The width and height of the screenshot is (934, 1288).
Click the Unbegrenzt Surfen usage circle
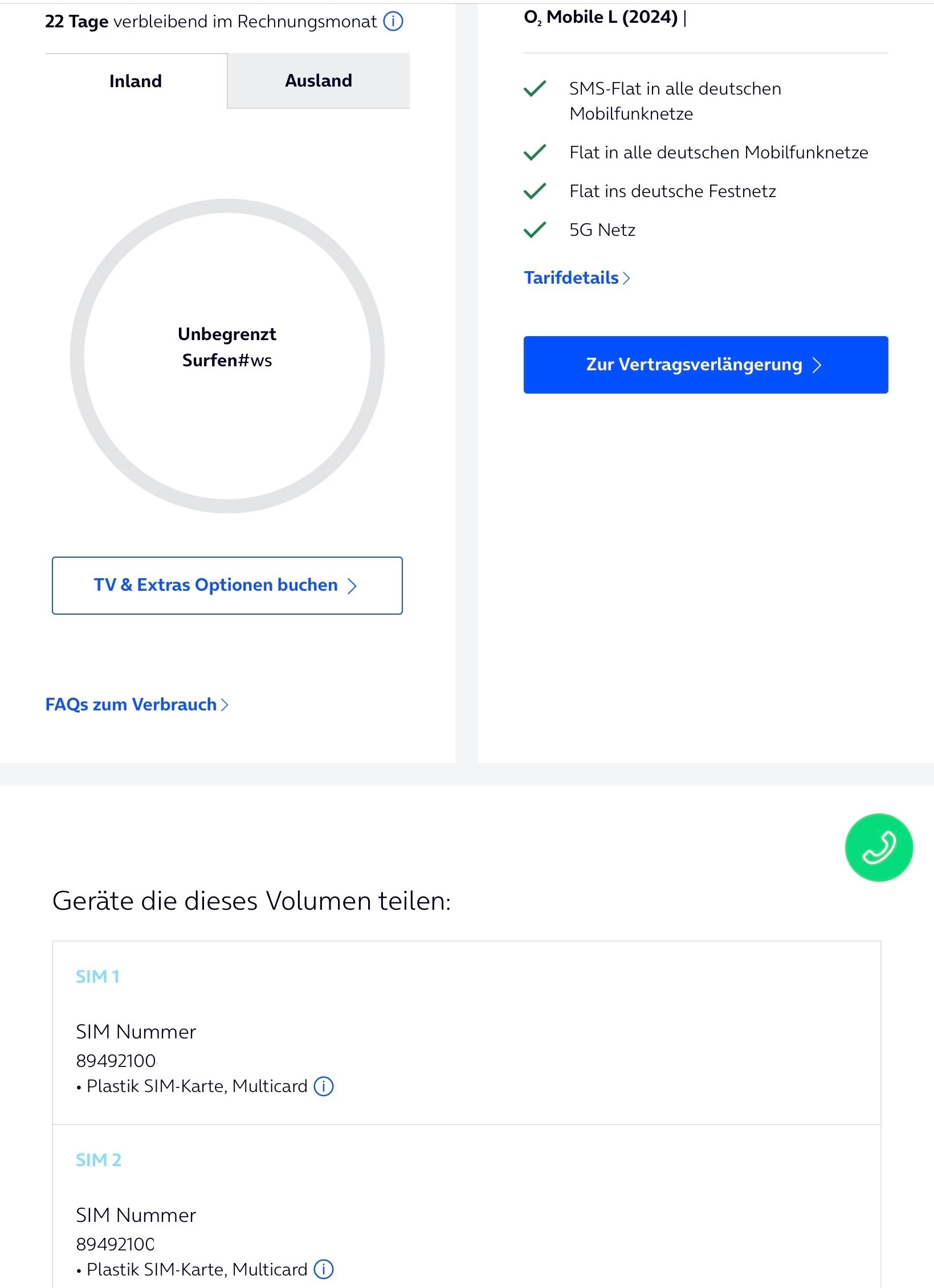click(227, 355)
